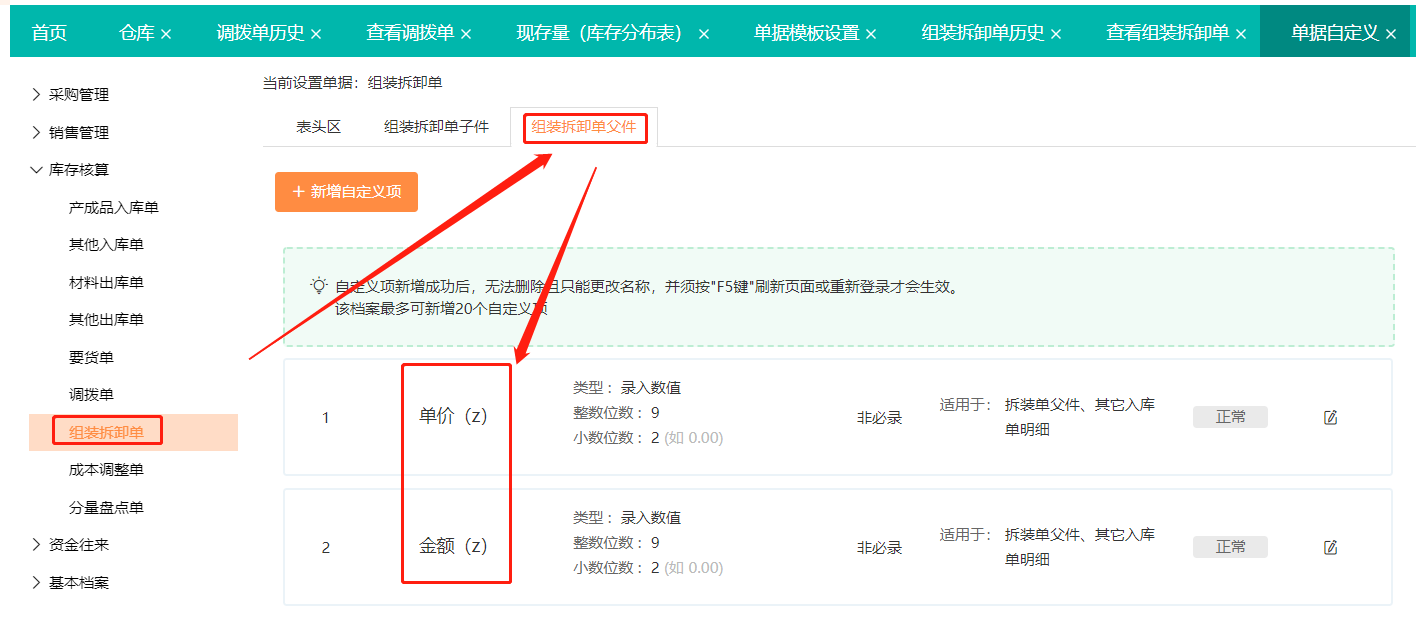Click 正常 status badge for 单价(z)

1230,417
